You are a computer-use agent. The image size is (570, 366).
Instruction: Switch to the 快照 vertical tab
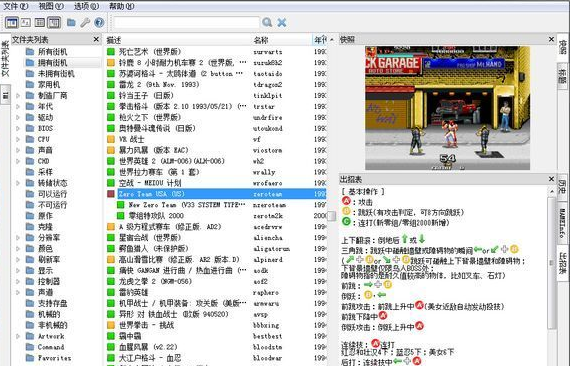pyautogui.click(x=562, y=47)
